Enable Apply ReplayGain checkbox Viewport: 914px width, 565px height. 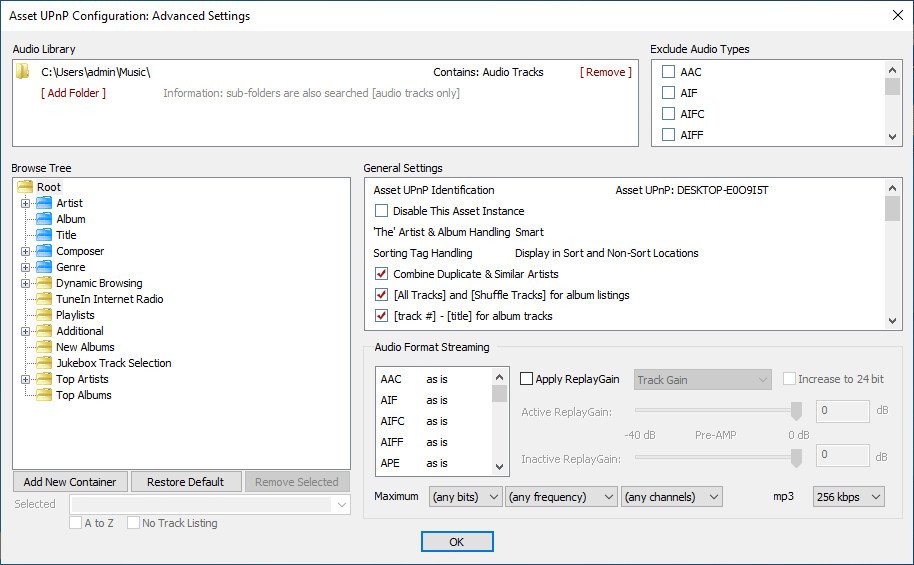[x=526, y=379]
